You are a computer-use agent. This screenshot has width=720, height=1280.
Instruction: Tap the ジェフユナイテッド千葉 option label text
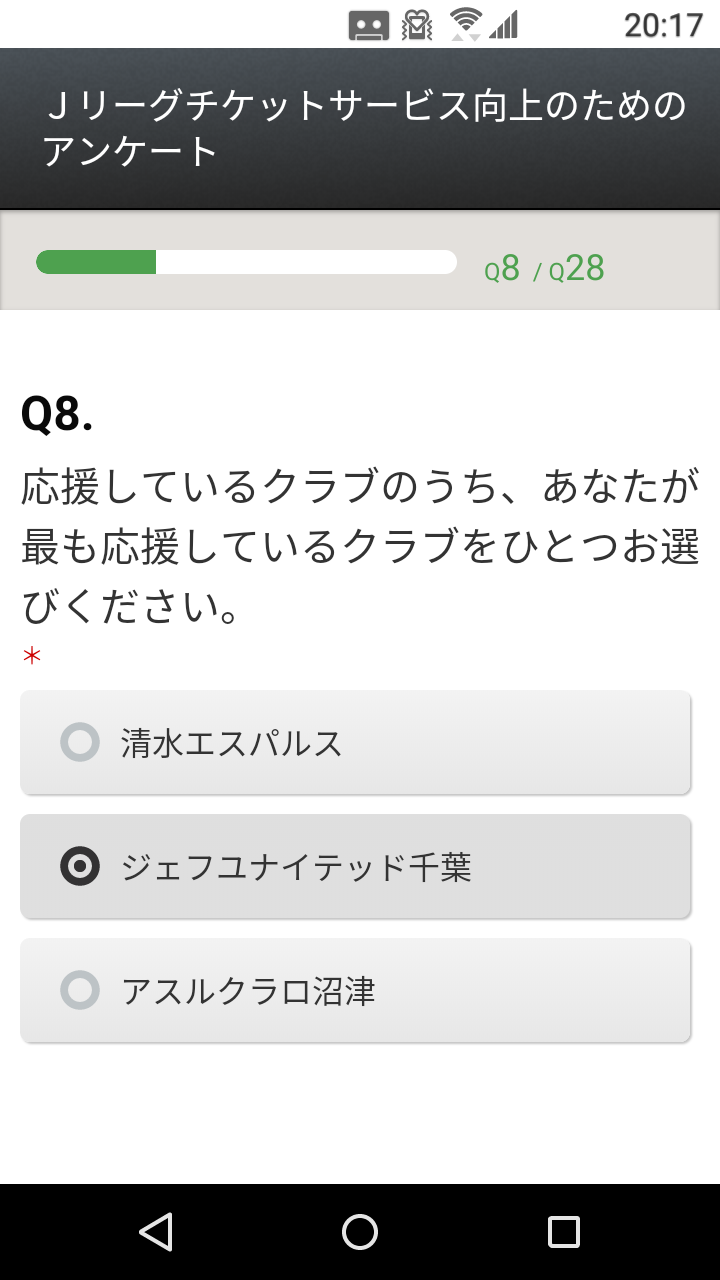[296, 867]
